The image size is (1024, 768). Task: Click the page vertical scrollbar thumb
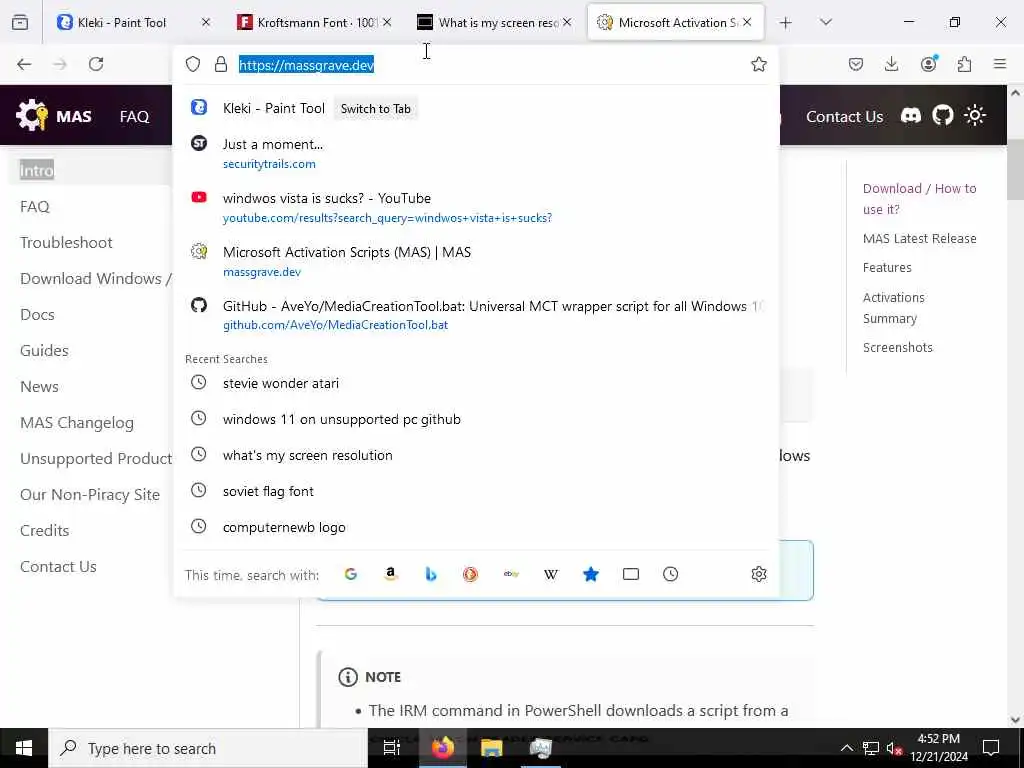[1015, 170]
